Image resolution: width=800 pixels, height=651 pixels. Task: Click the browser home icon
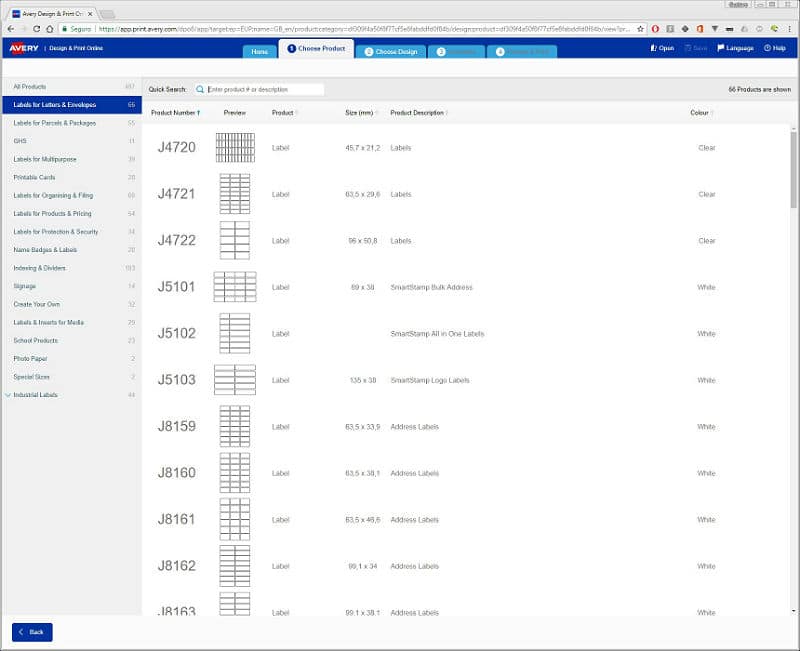[49, 29]
